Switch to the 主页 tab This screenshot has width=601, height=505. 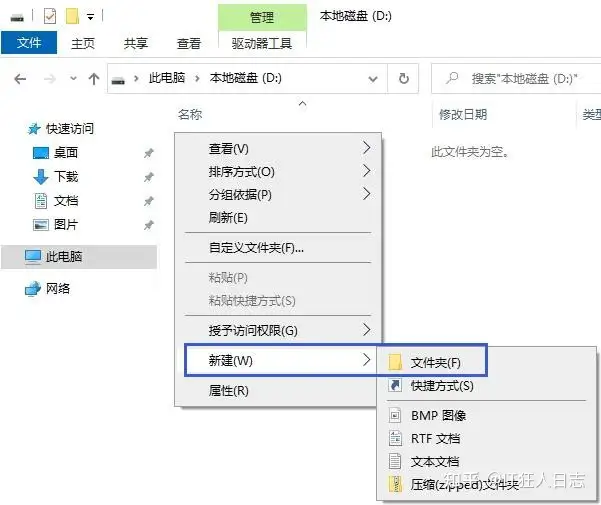[83, 43]
